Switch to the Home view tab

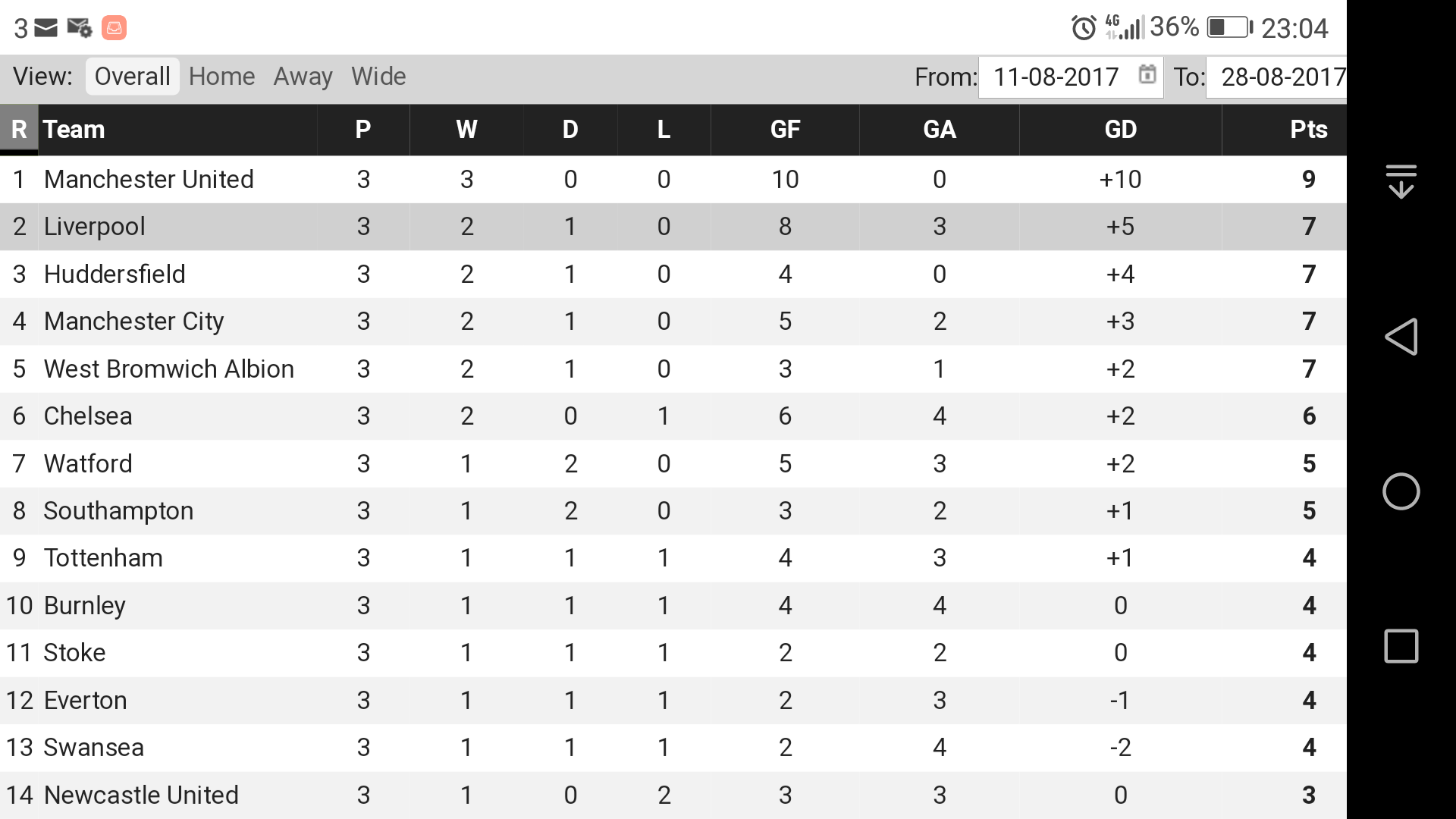point(221,77)
